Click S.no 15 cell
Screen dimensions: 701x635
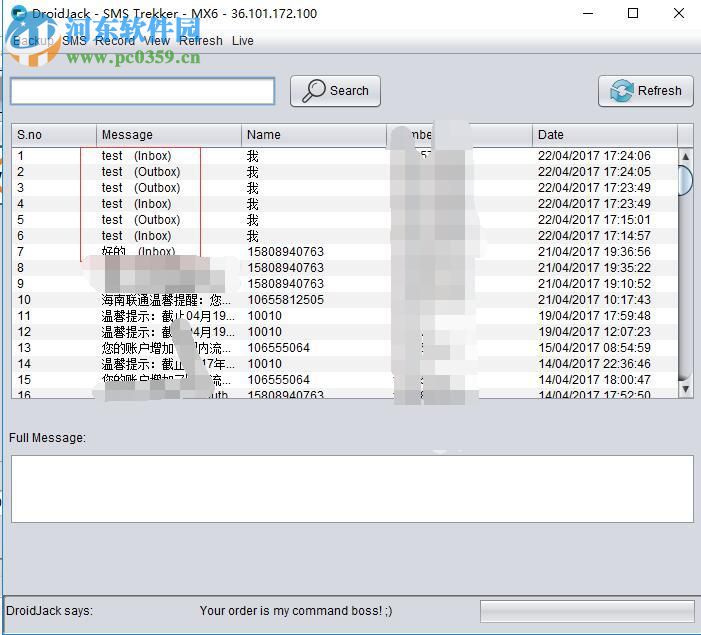[x=24, y=380]
